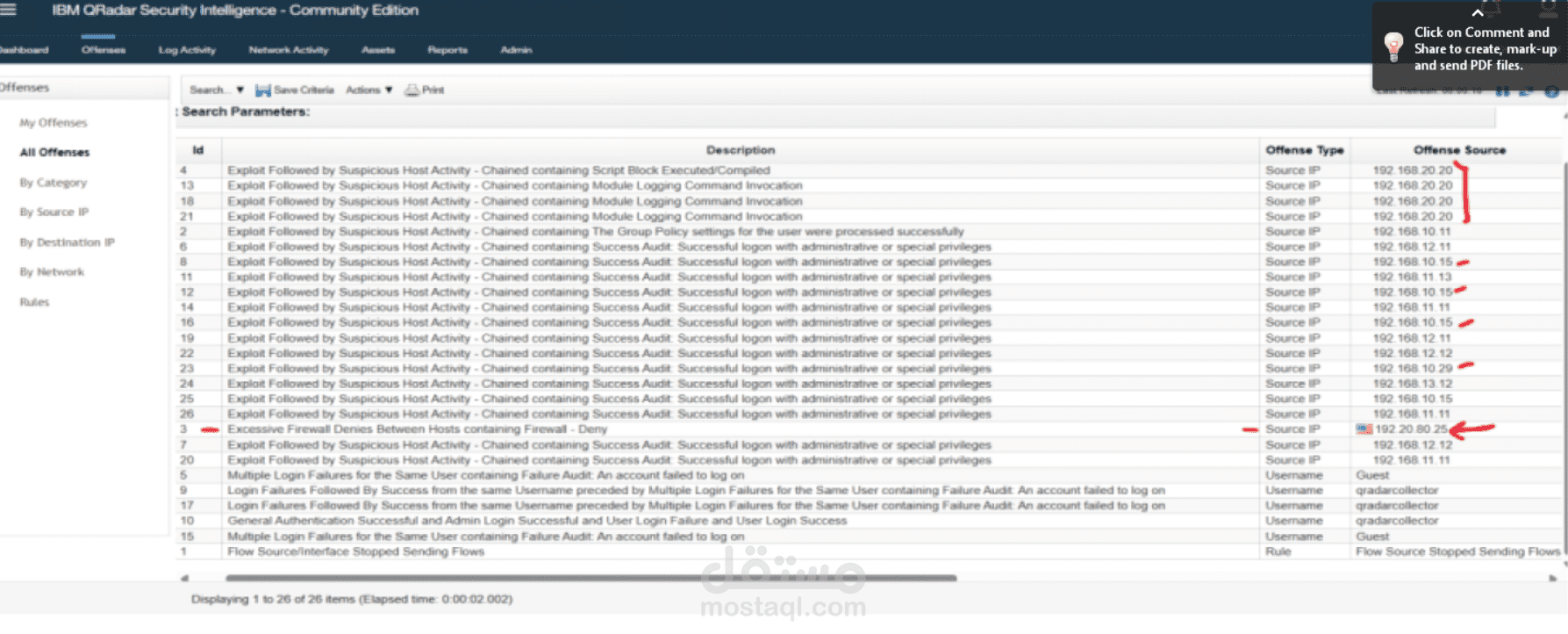Image resolution: width=1568 pixels, height=634 pixels.
Task: Click the Id 21 cell
Action: [187, 216]
